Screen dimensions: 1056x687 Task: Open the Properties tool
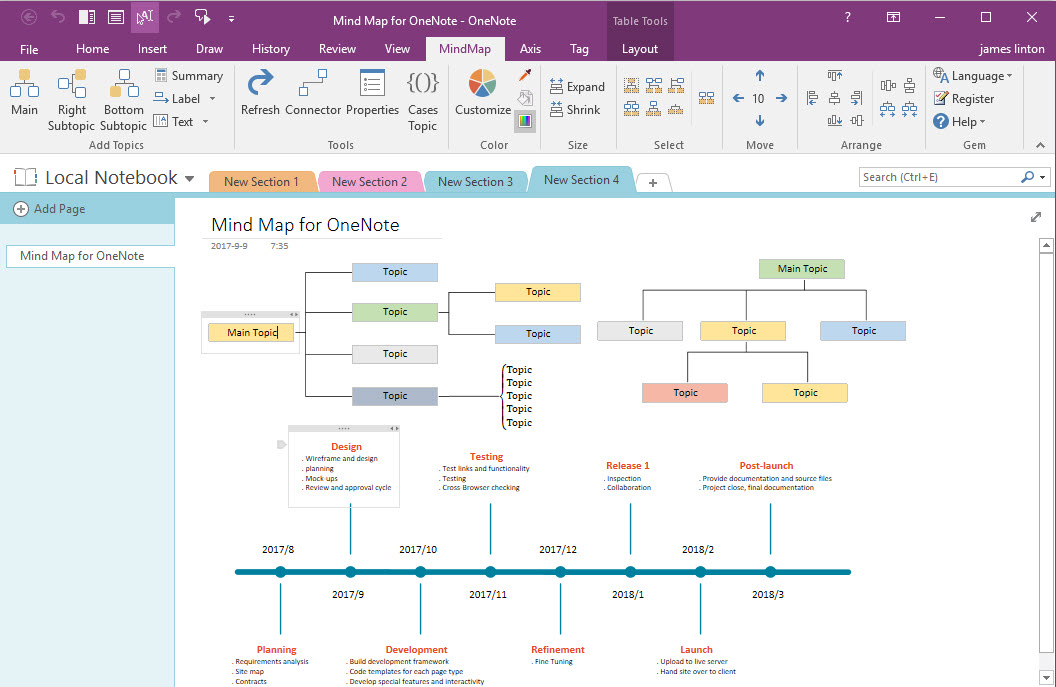coord(372,97)
